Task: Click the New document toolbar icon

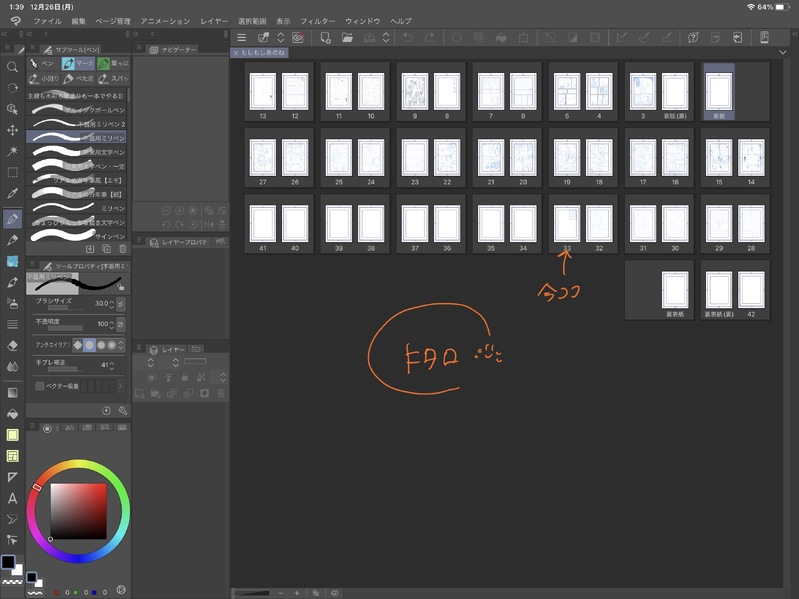Action: coord(325,38)
